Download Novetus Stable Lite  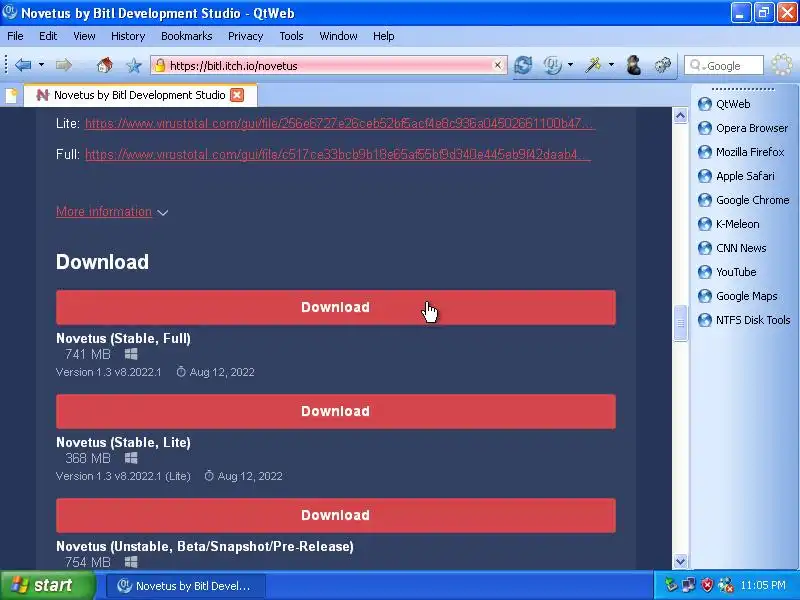pos(336,411)
